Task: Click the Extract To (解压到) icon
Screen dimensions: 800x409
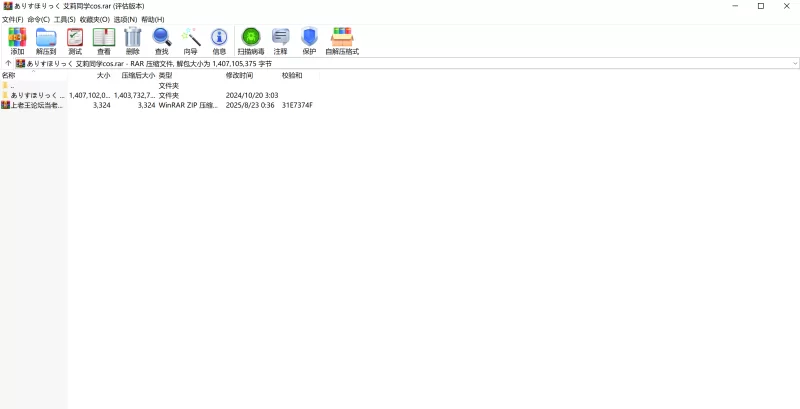Action: pos(46,41)
